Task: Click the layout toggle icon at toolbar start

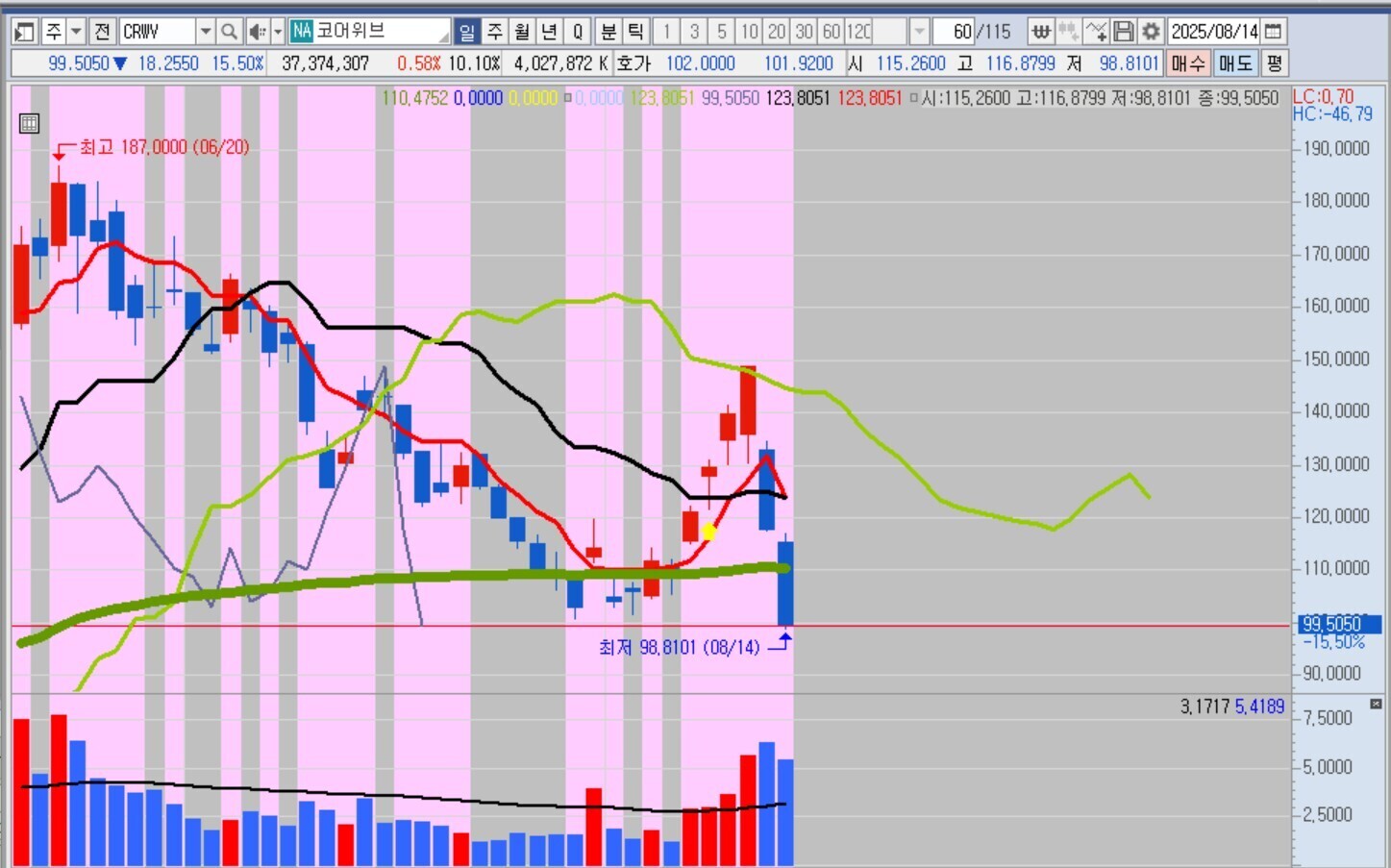Action: [x=24, y=32]
